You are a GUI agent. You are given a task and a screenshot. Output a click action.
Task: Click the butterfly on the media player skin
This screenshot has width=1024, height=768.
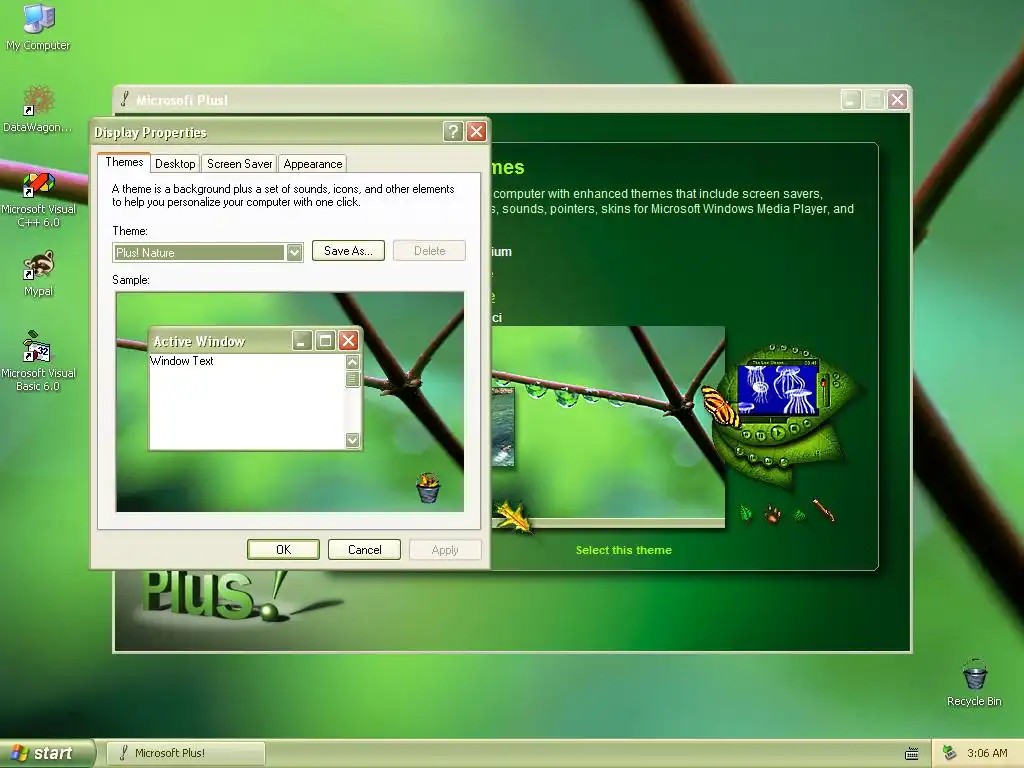tap(720, 406)
